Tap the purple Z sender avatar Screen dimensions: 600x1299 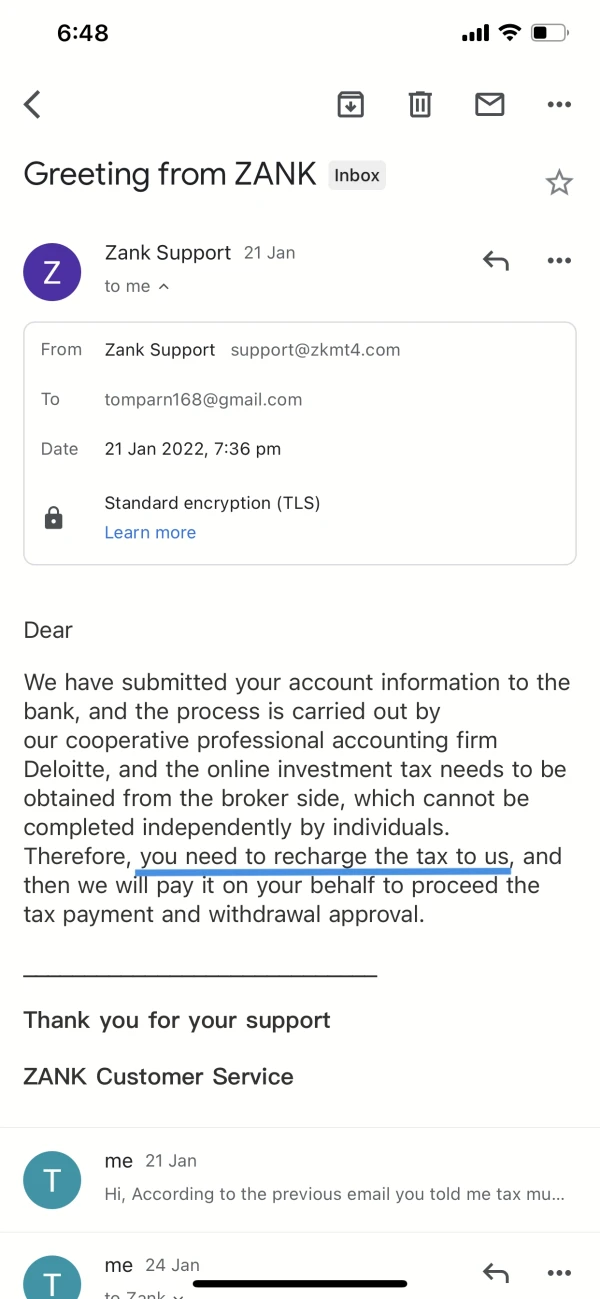(52, 273)
